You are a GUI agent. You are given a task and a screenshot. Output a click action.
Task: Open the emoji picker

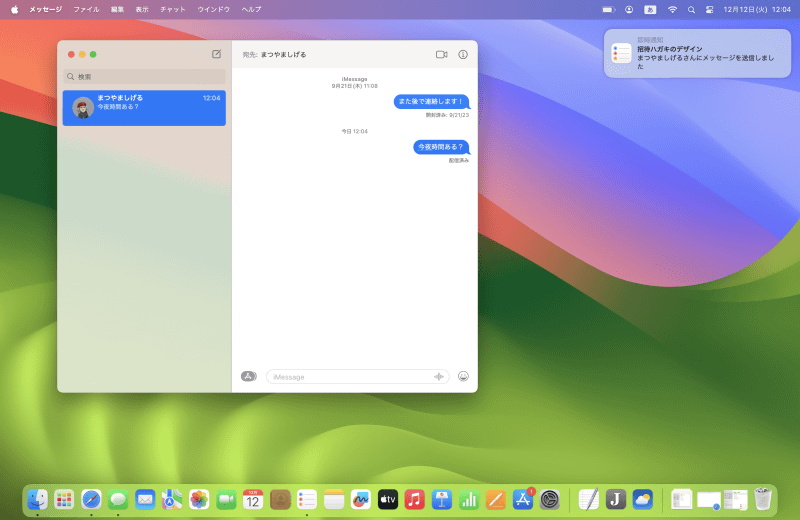point(463,377)
